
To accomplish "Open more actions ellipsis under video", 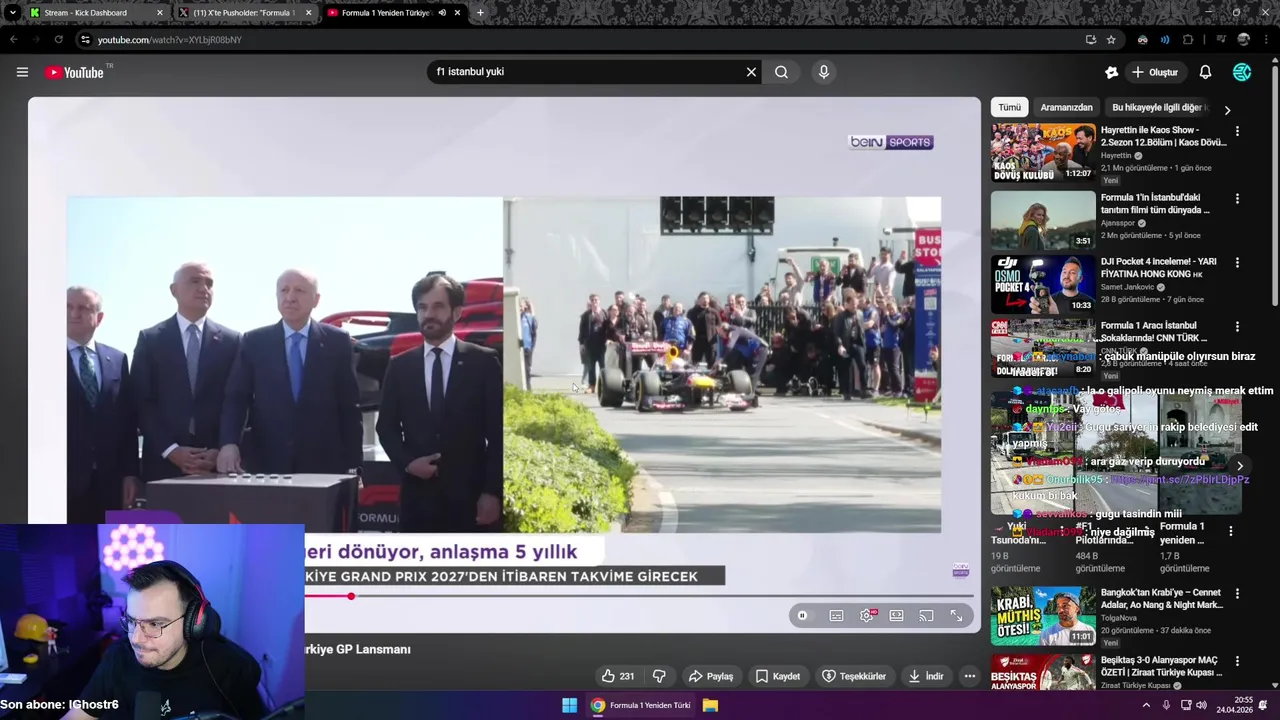I will [969, 676].
